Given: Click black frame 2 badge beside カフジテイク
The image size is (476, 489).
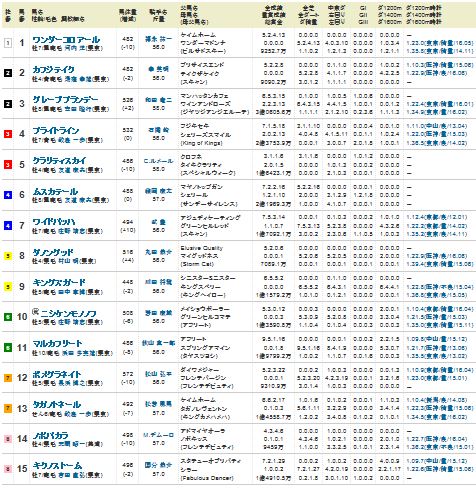Looking at the screenshot, I should (8, 73).
